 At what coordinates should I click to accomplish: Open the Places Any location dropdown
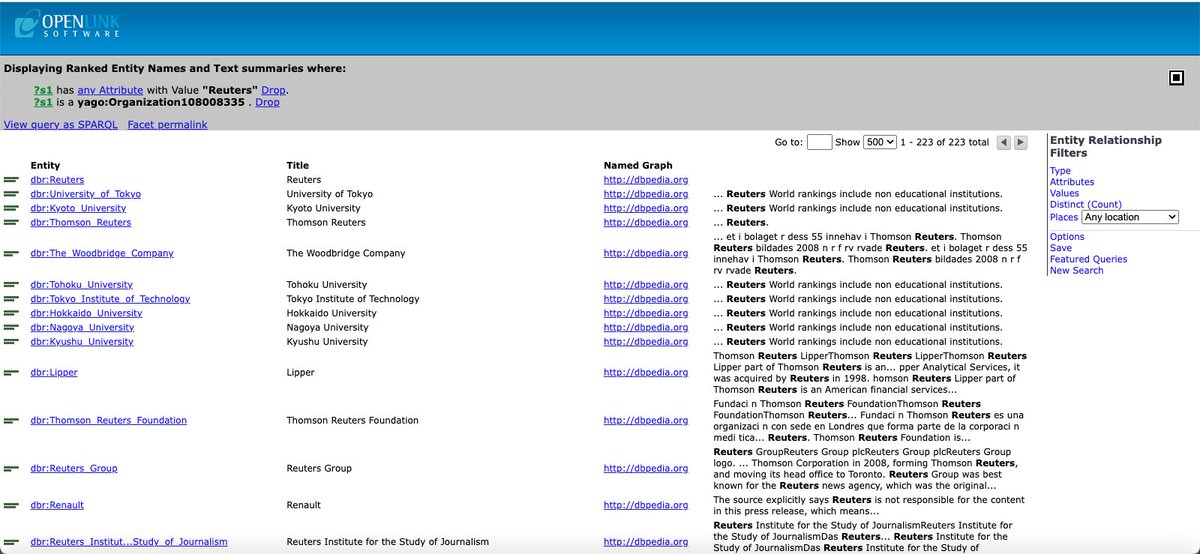(x=1130, y=217)
